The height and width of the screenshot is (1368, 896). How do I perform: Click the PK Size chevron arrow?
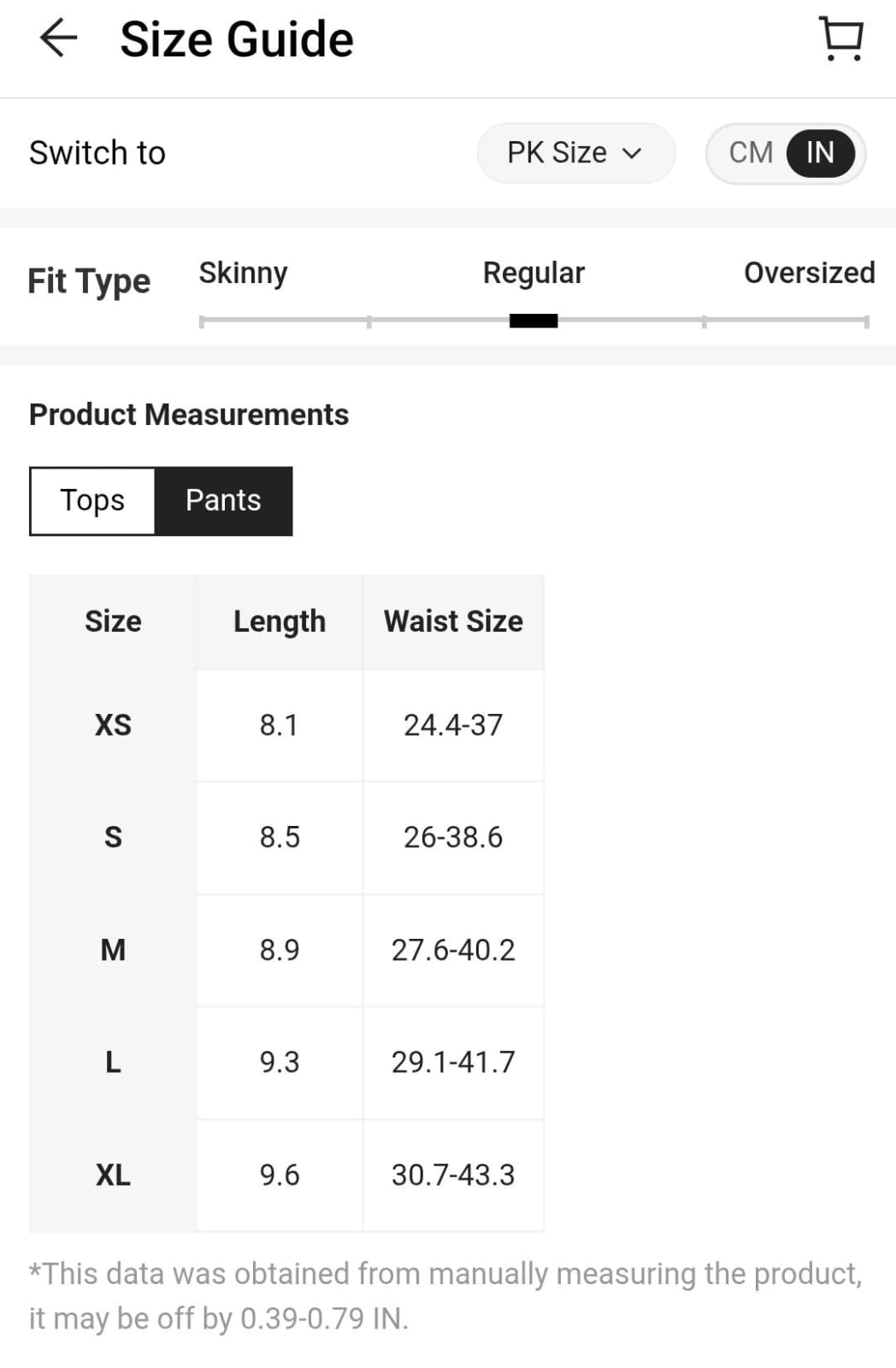632,154
